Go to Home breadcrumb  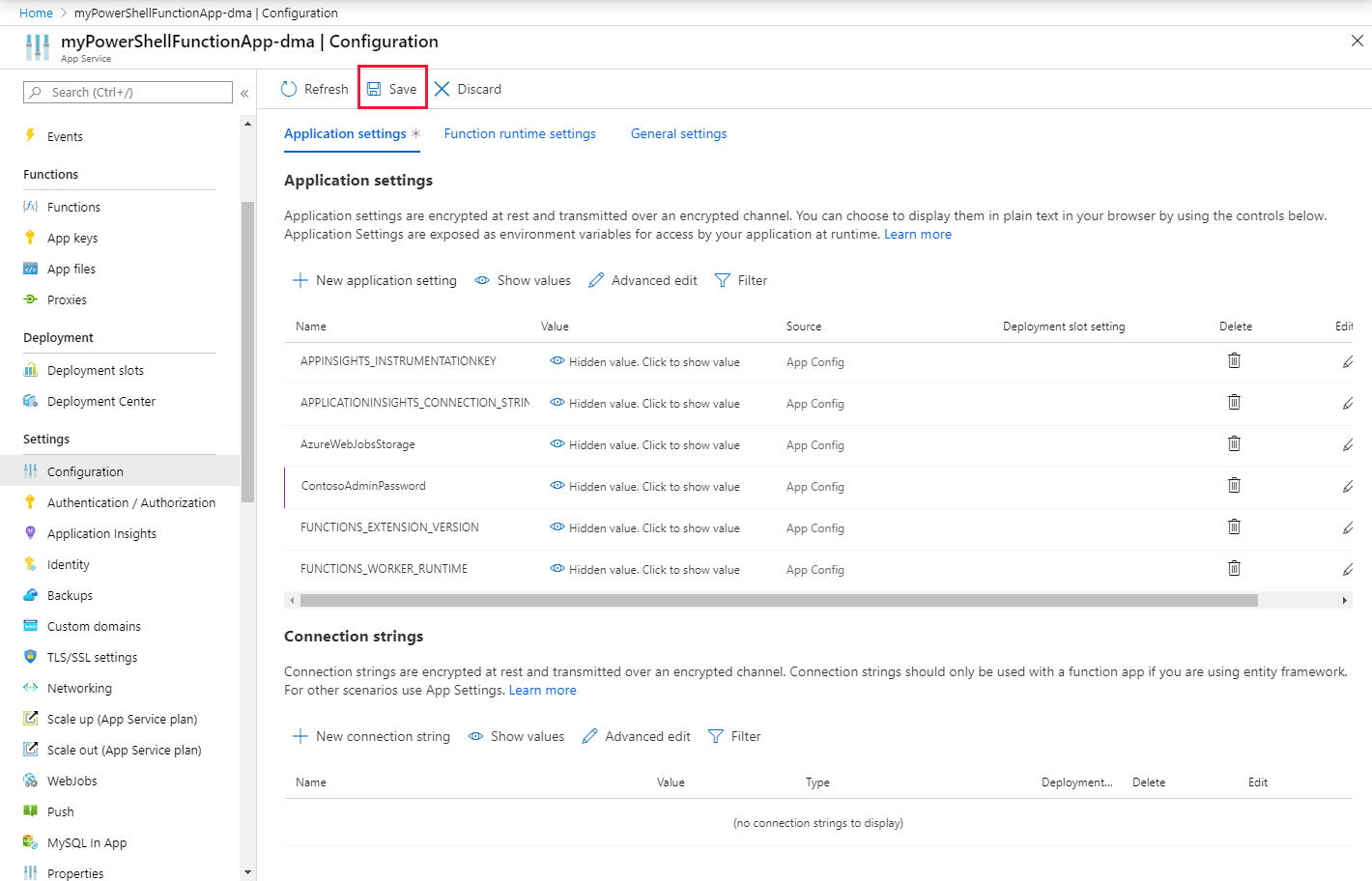(36, 13)
